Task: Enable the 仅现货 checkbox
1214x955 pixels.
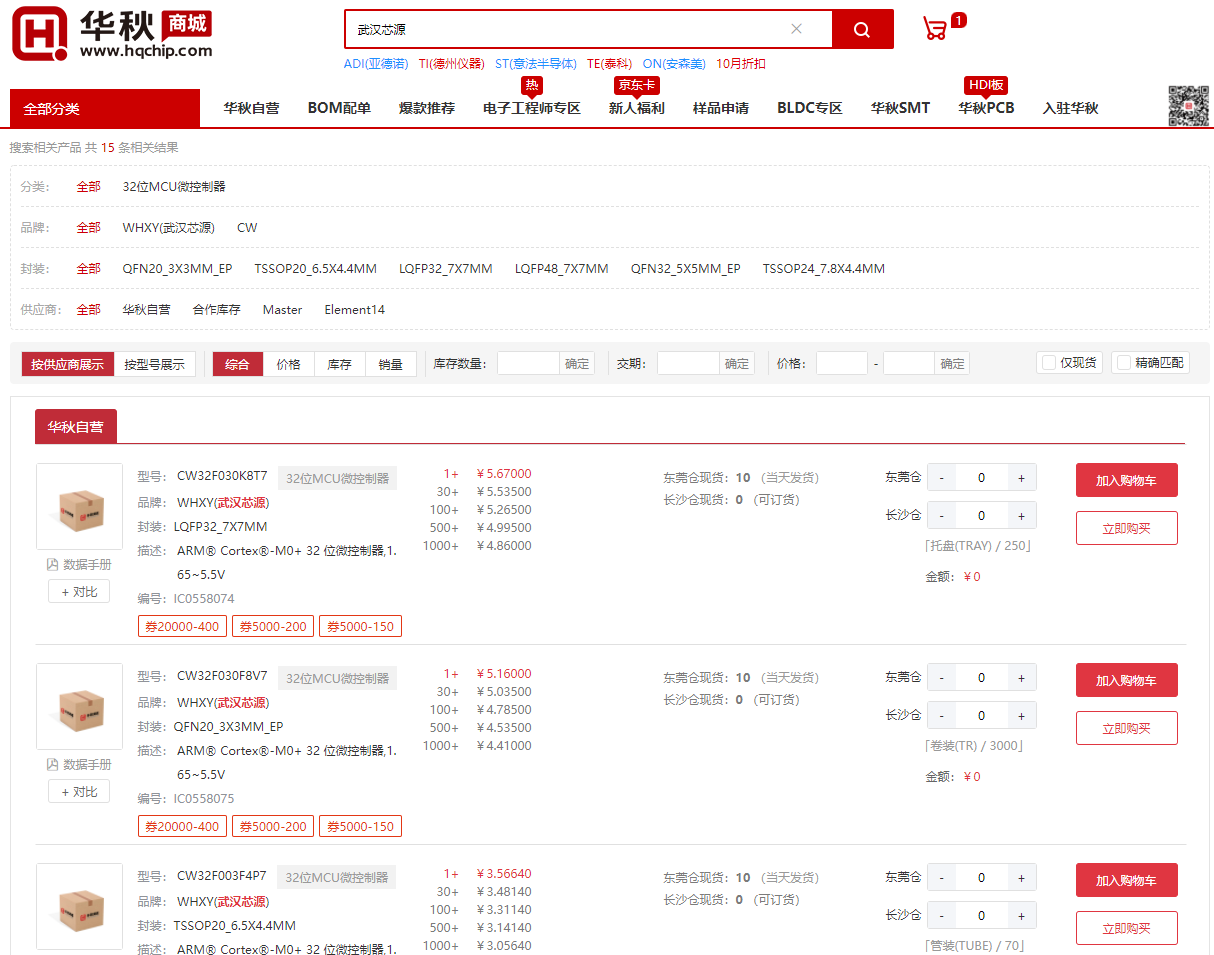Action: click(1049, 363)
